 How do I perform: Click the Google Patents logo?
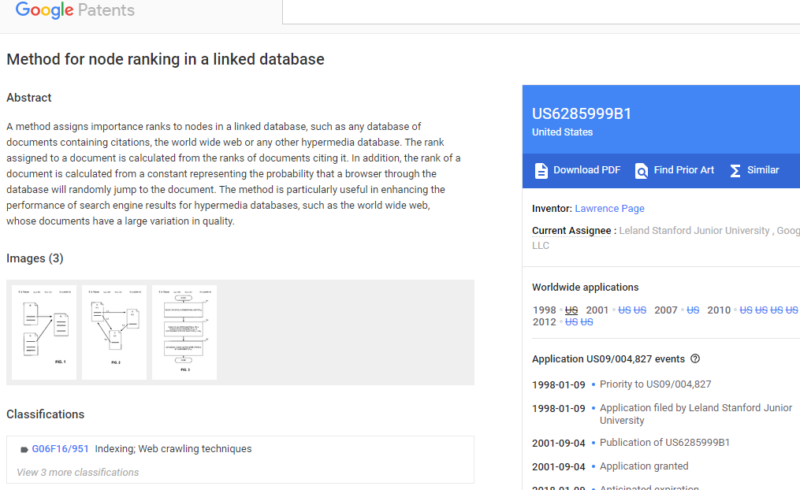click(x=74, y=11)
